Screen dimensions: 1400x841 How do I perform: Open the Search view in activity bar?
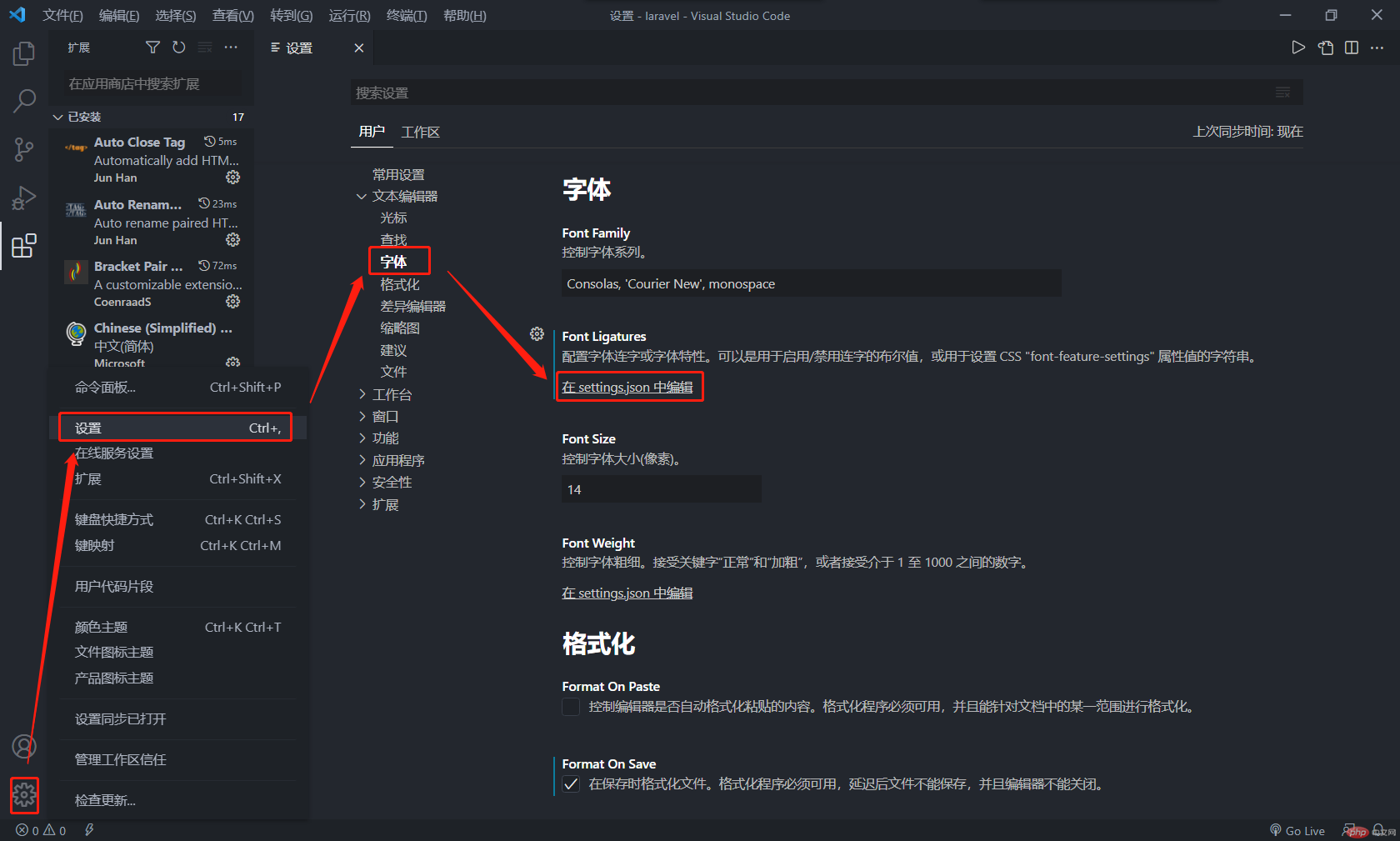coord(24,102)
